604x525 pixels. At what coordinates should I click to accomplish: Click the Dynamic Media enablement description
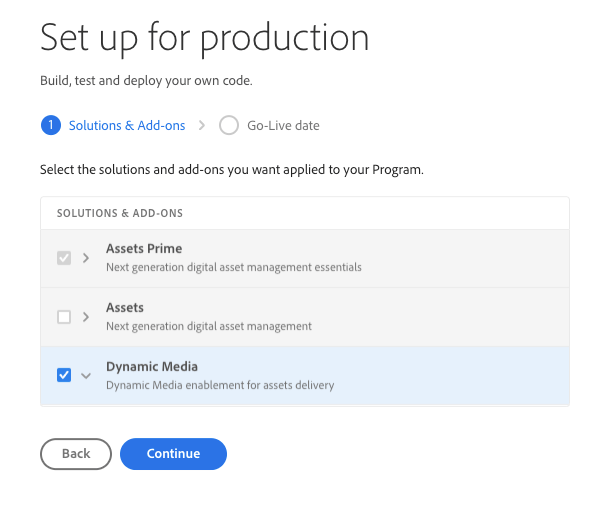pos(219,385)
